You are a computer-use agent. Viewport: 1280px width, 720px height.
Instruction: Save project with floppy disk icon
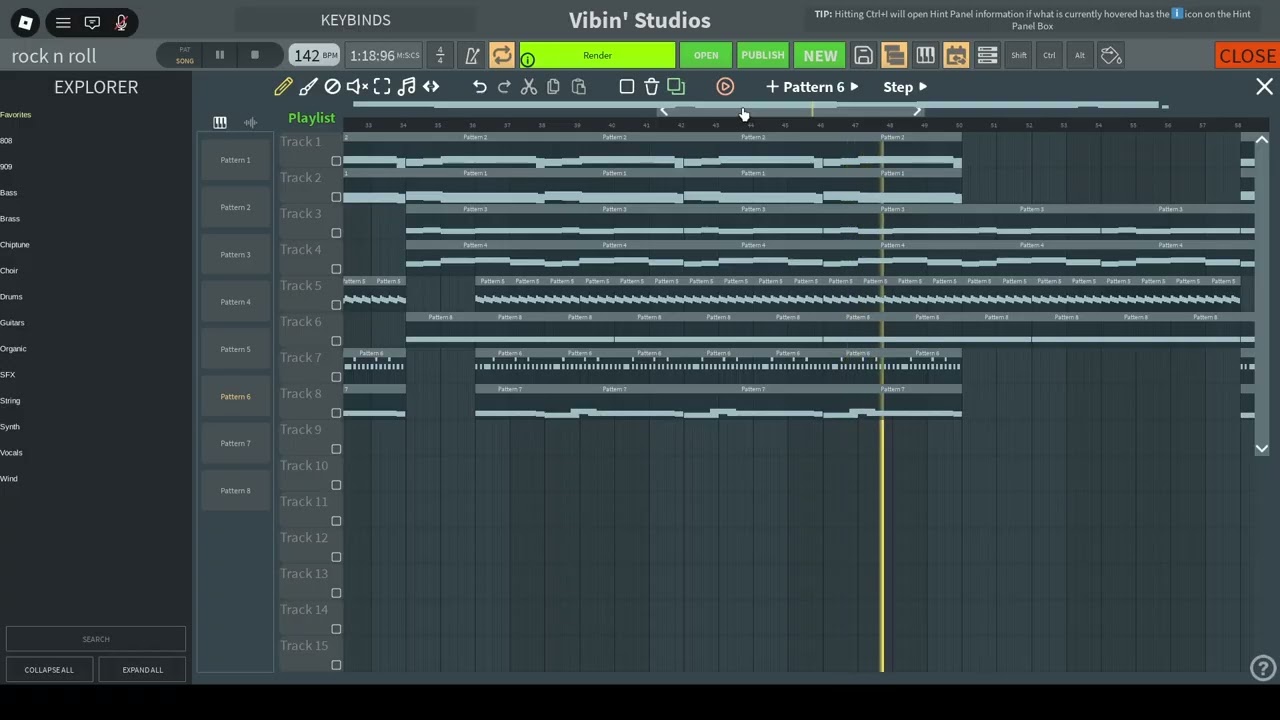coord(863,56)
